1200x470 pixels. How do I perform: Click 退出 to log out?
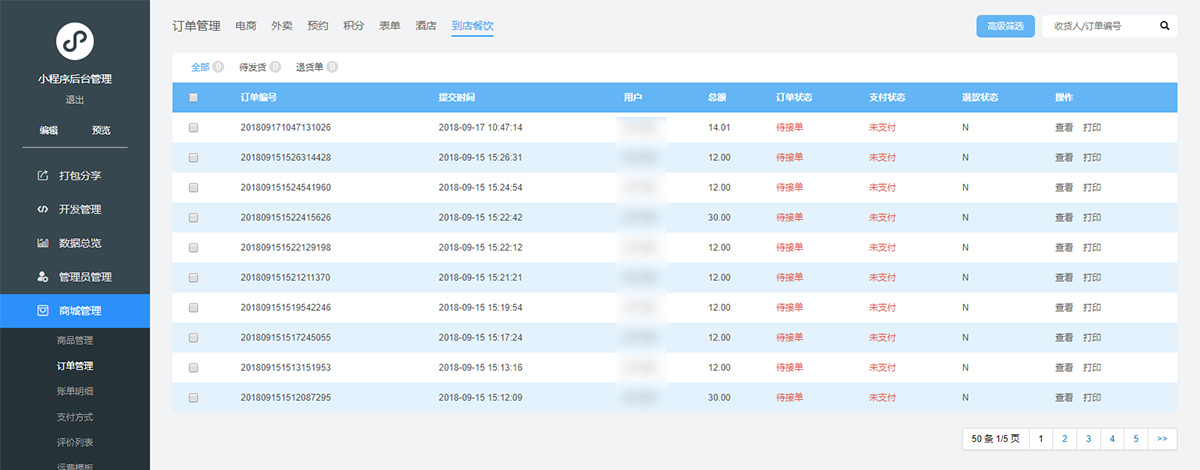pyautogui.click(x=75, y=100)
